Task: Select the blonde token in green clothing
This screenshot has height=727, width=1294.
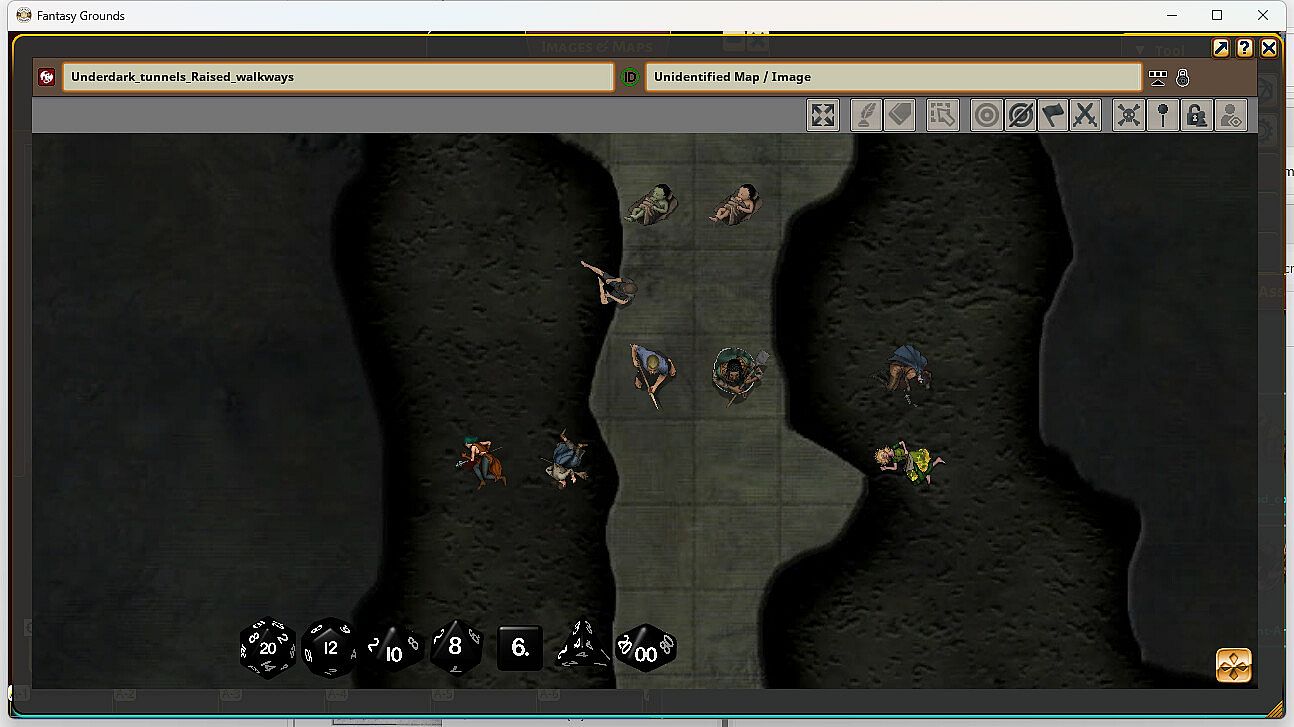Action: coord(909,463)
